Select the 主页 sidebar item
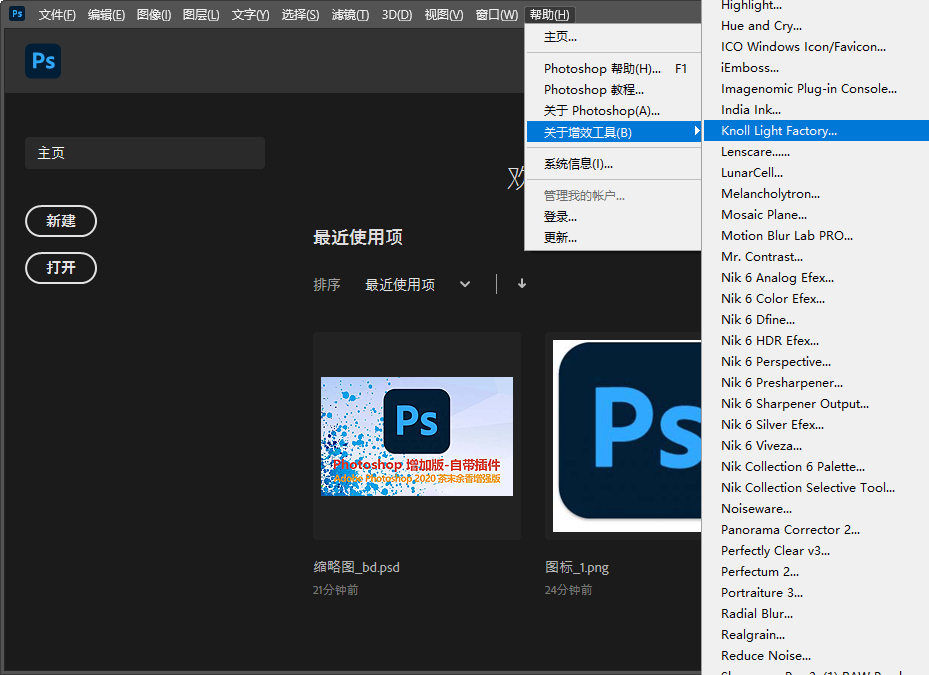The height and width of the screenshot is (675, 929). (x=145, y=153)
